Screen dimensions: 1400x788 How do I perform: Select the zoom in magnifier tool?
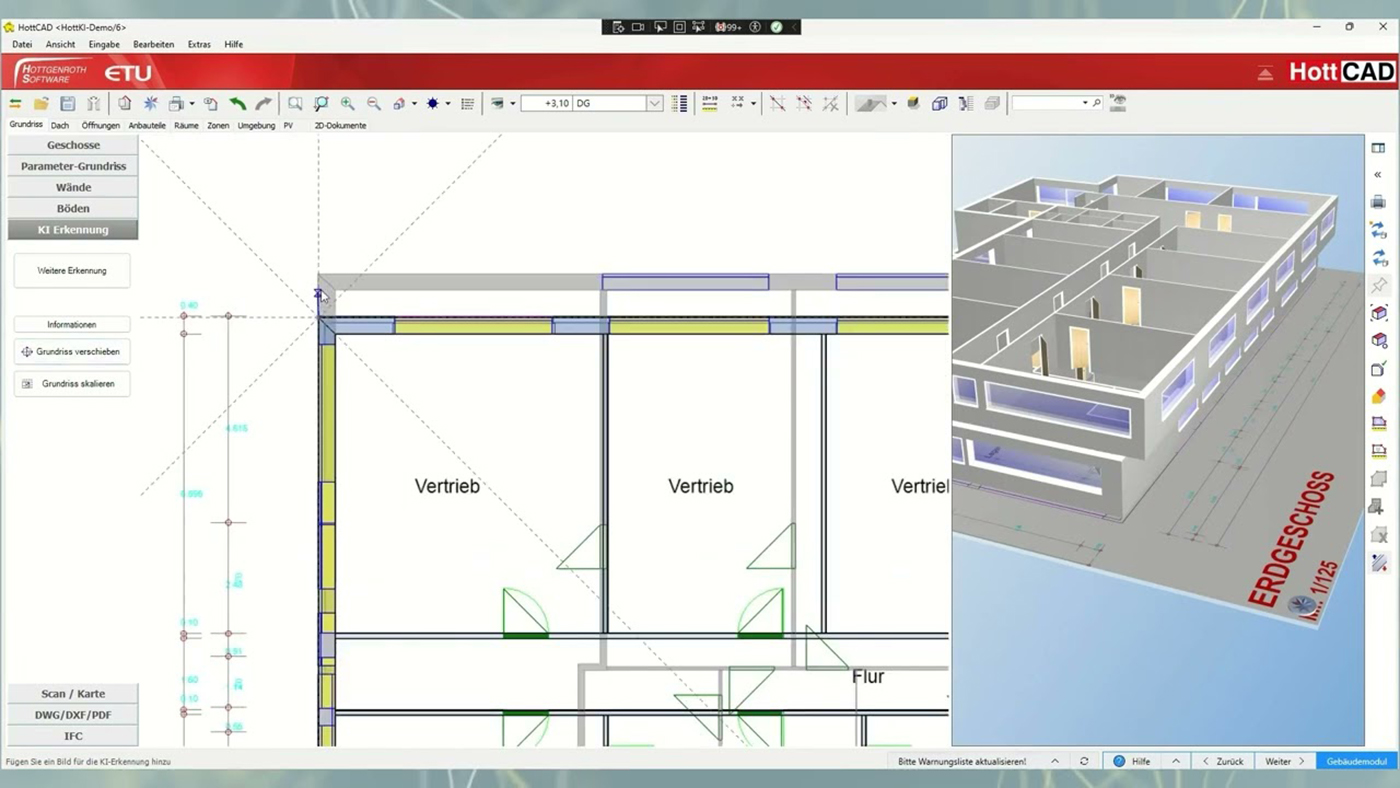[347, 103]
